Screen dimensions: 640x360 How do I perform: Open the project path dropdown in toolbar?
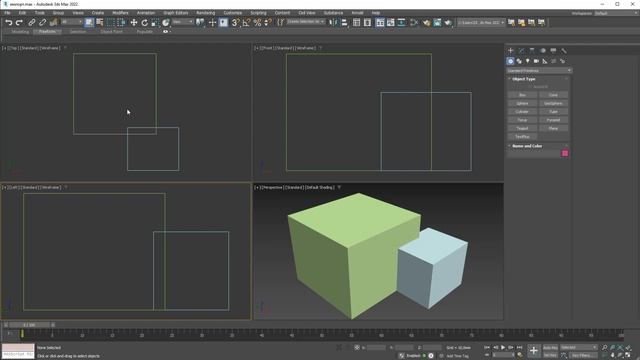coord(481,22)
